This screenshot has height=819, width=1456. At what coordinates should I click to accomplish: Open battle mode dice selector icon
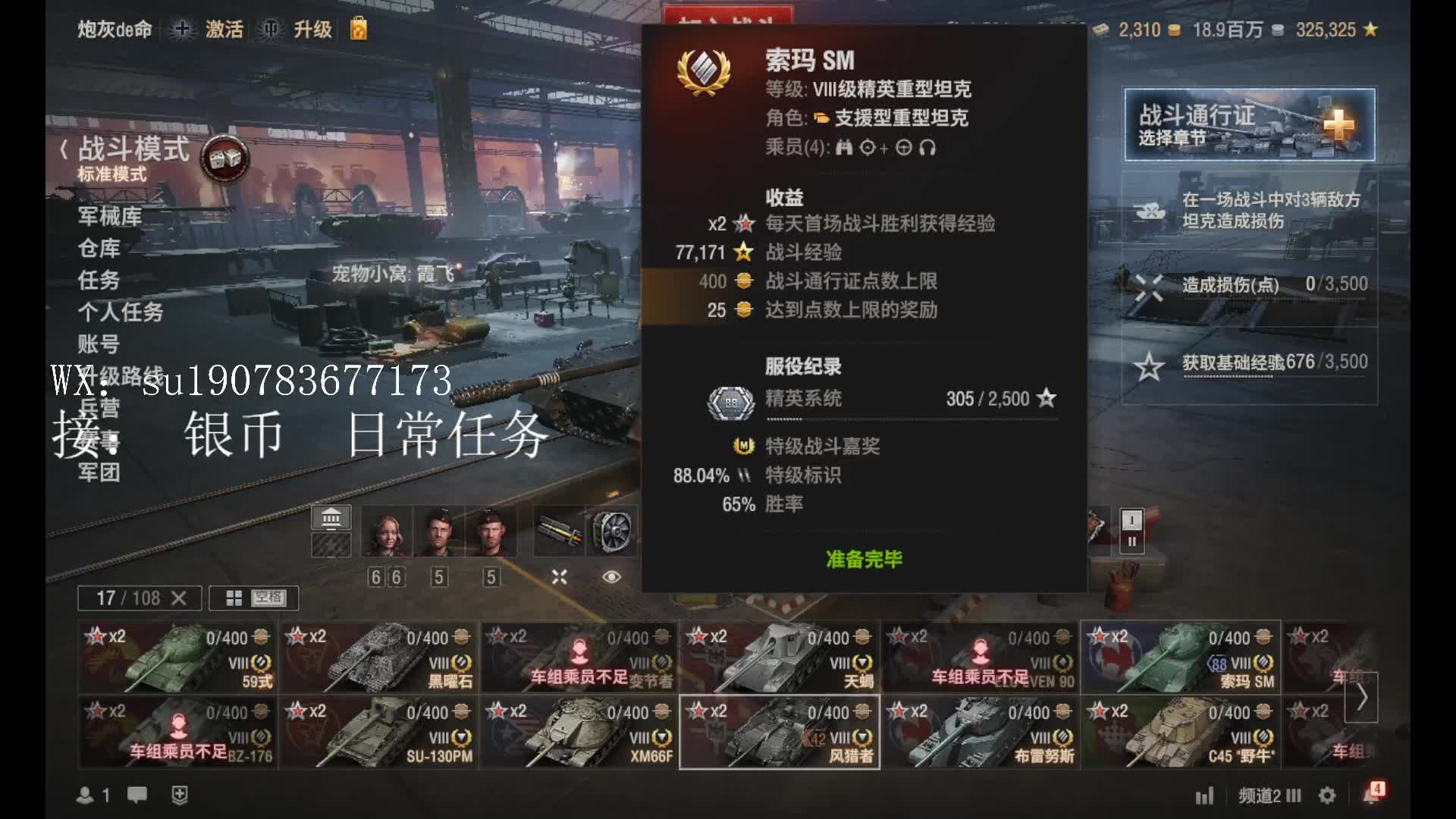tap(225, 158)
